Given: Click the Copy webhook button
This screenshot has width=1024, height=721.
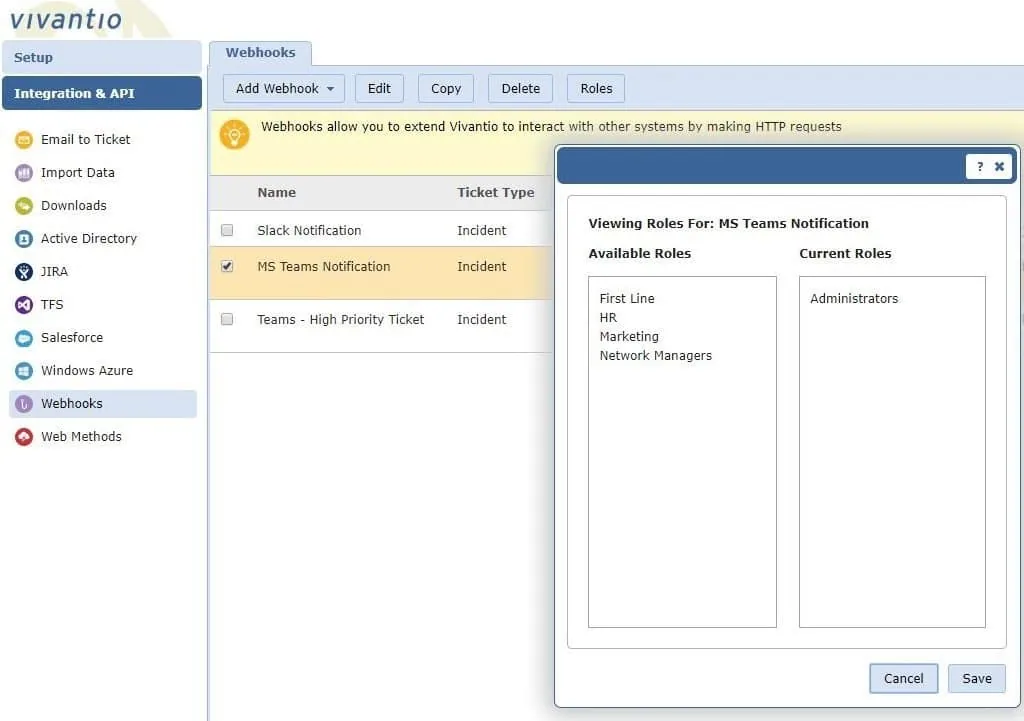Looking at the screenshot, I should coord(446,88).
